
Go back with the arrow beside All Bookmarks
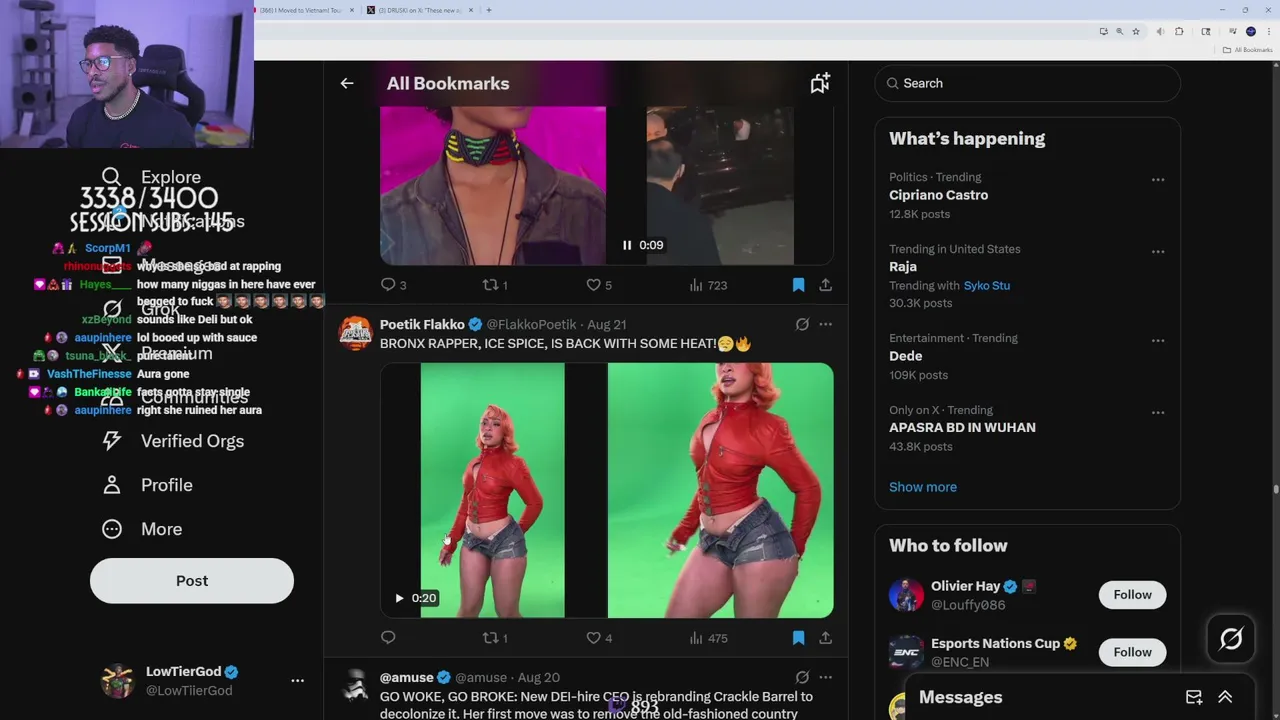pos(347,84)
